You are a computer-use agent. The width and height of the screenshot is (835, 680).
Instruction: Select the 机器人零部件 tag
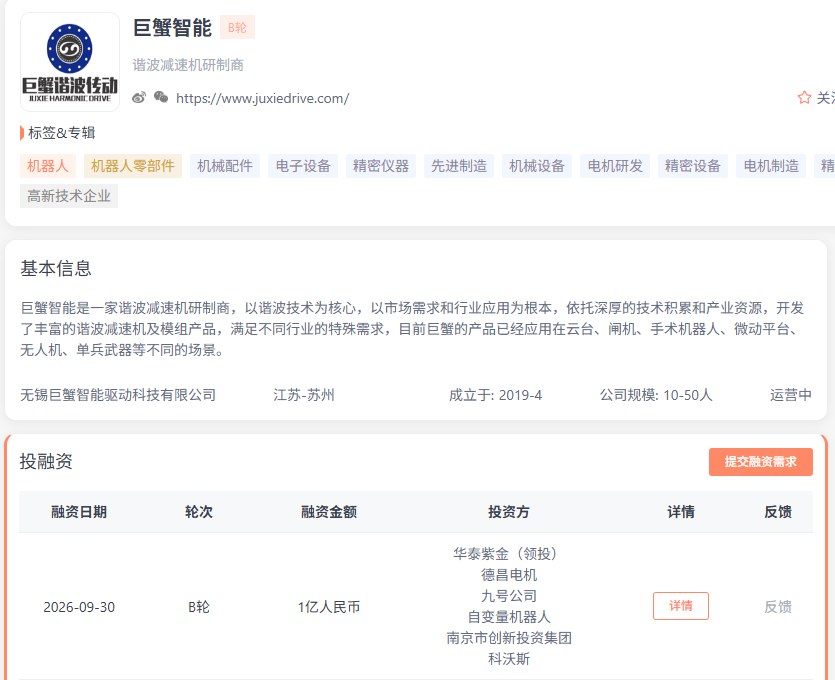[133, 166]
